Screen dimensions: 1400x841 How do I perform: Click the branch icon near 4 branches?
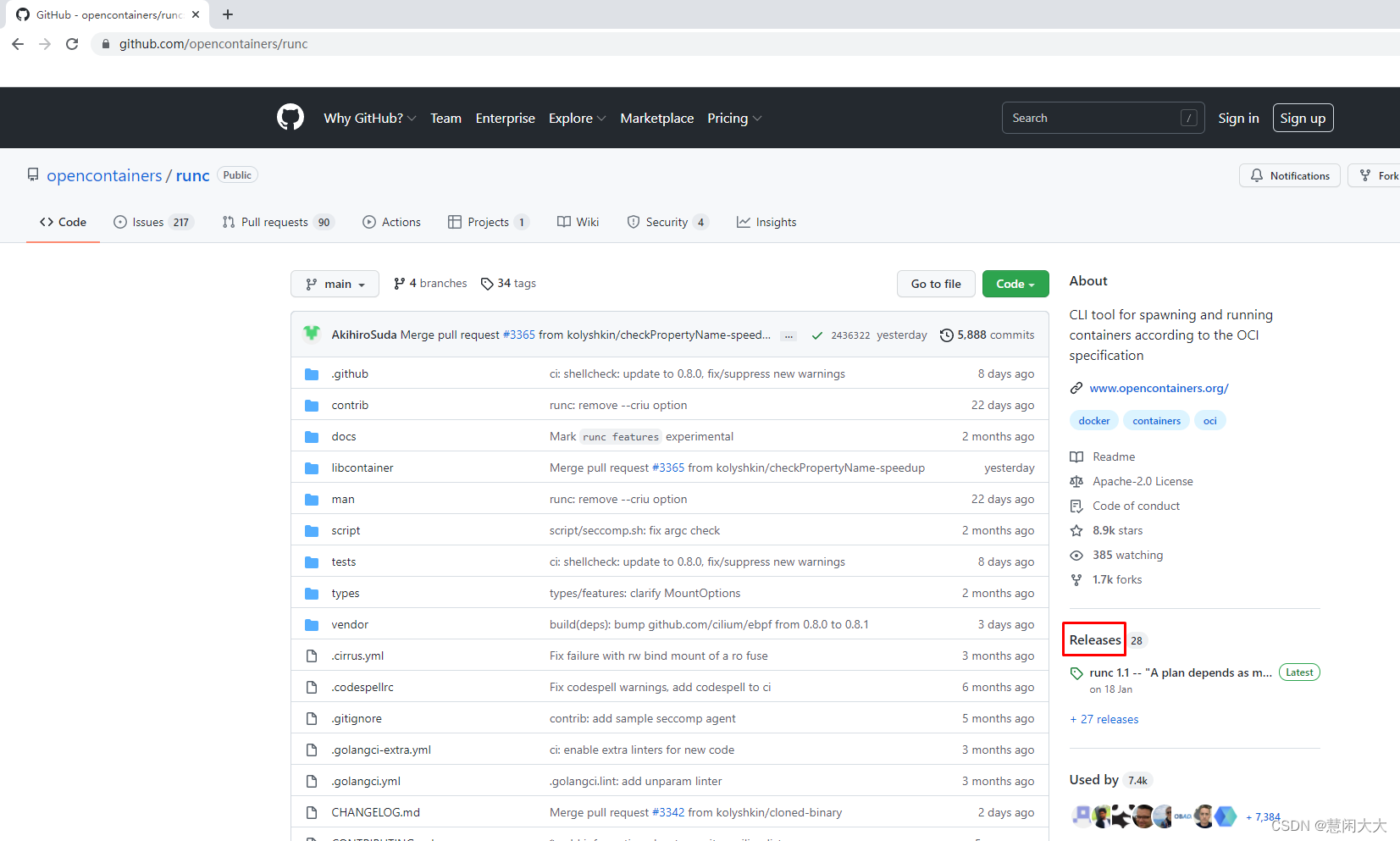point(399,283)
